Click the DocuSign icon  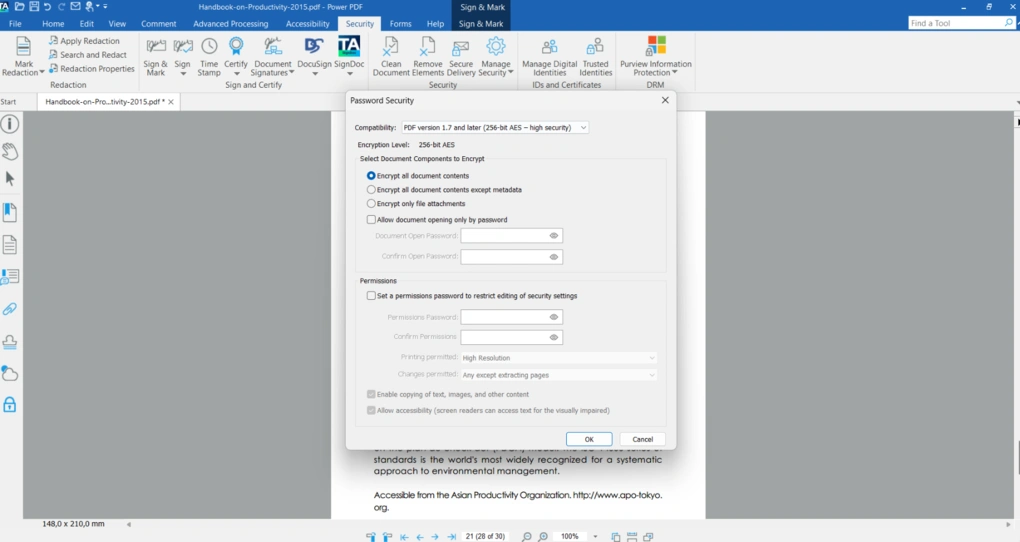pos(314,47)
